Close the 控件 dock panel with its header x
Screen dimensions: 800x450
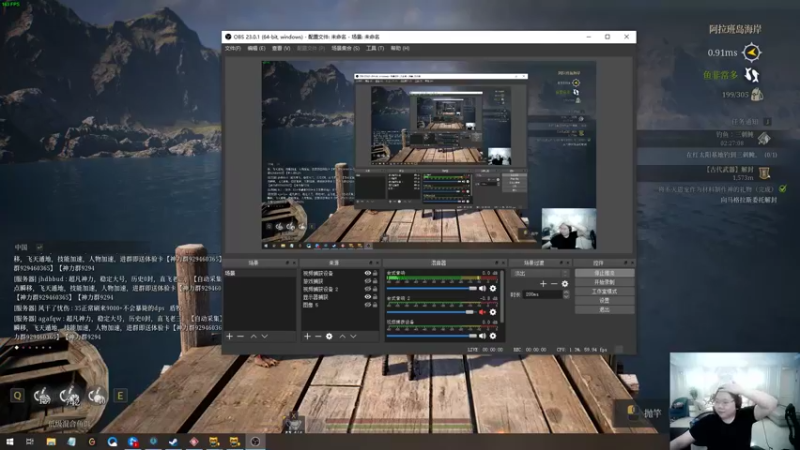(633, 263)
